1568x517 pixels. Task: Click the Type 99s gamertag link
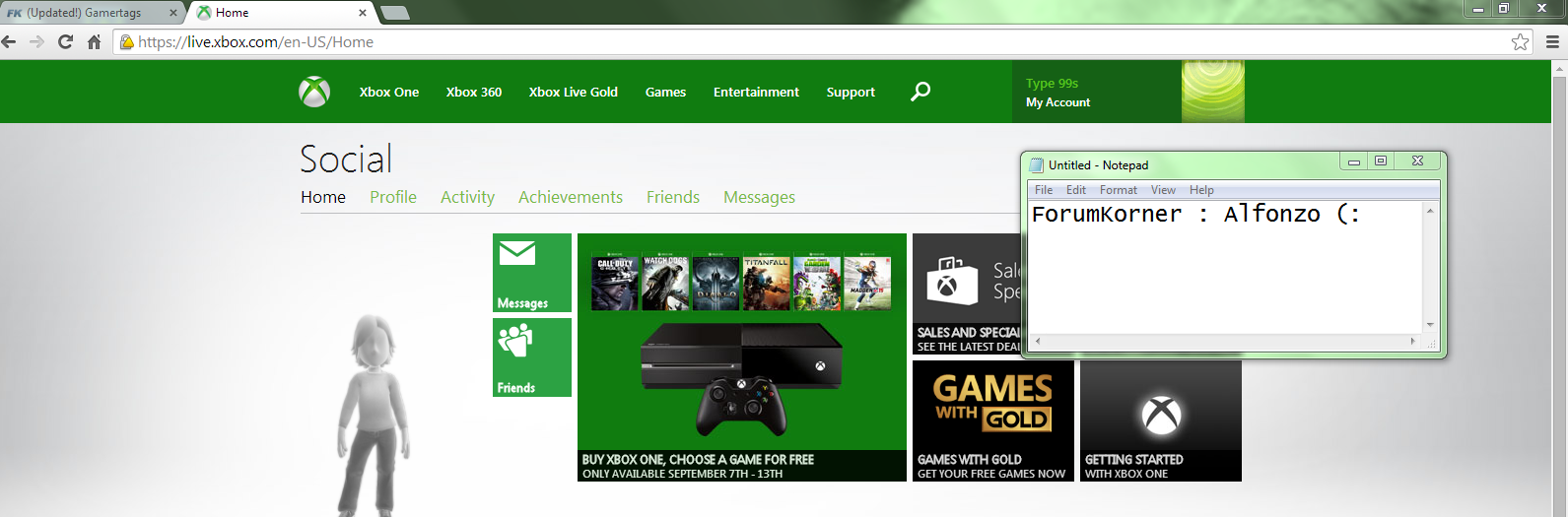[x=1052, y=84]
